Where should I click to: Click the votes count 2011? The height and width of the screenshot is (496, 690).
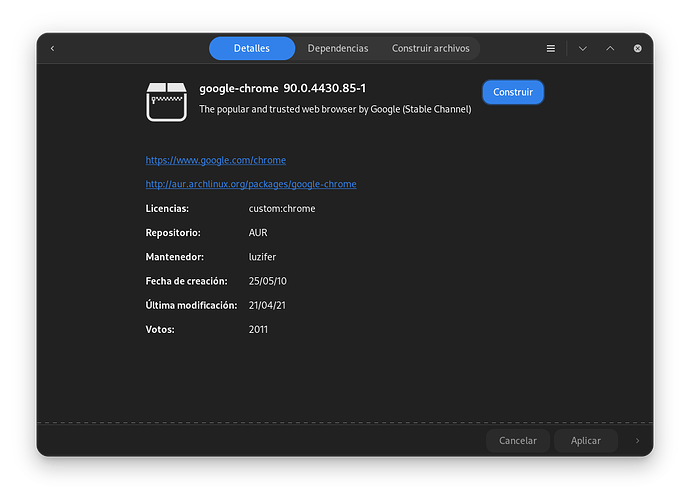click(x=258, y=330)
